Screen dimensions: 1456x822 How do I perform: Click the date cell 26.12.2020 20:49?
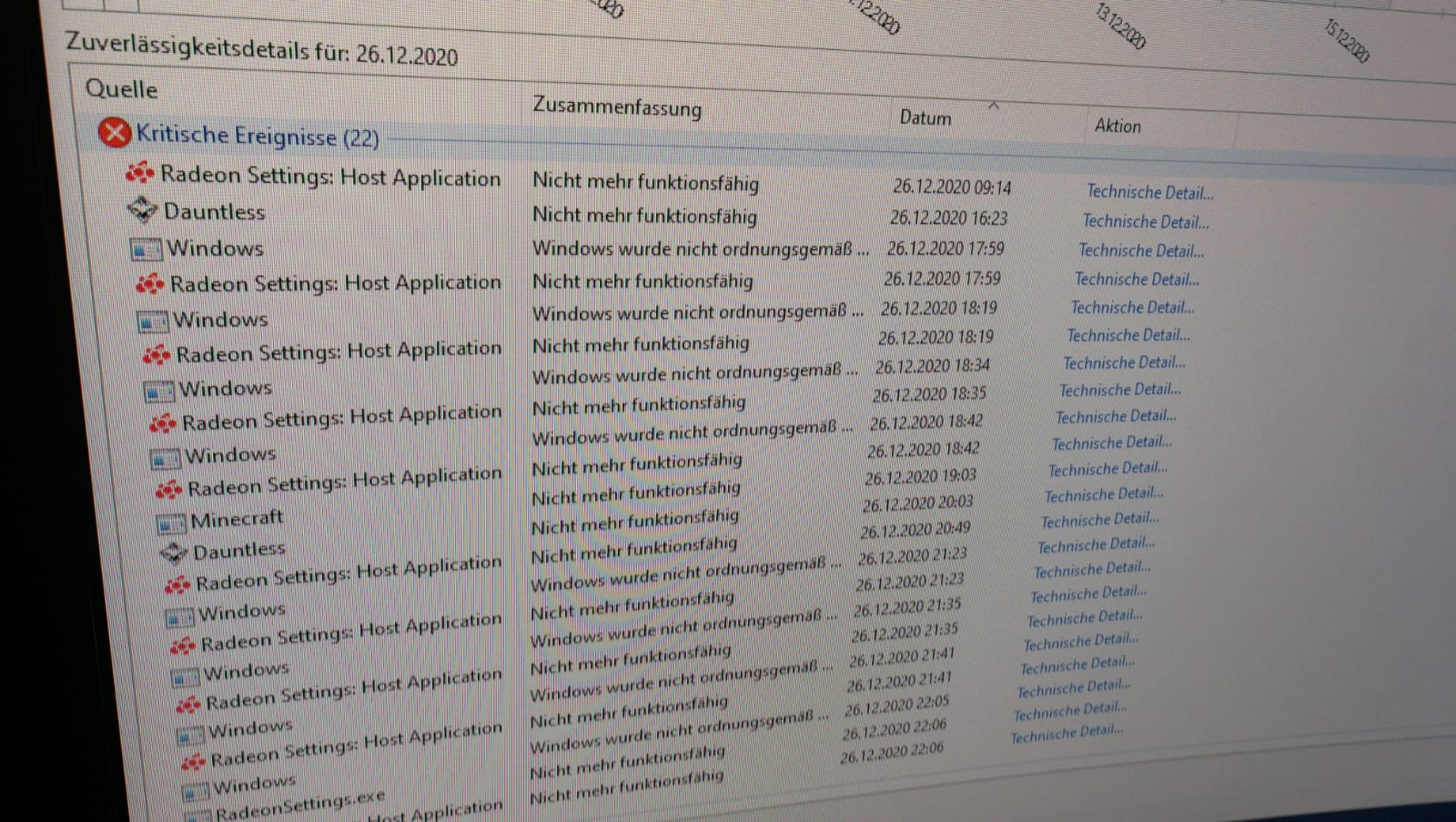pos(915,530)
